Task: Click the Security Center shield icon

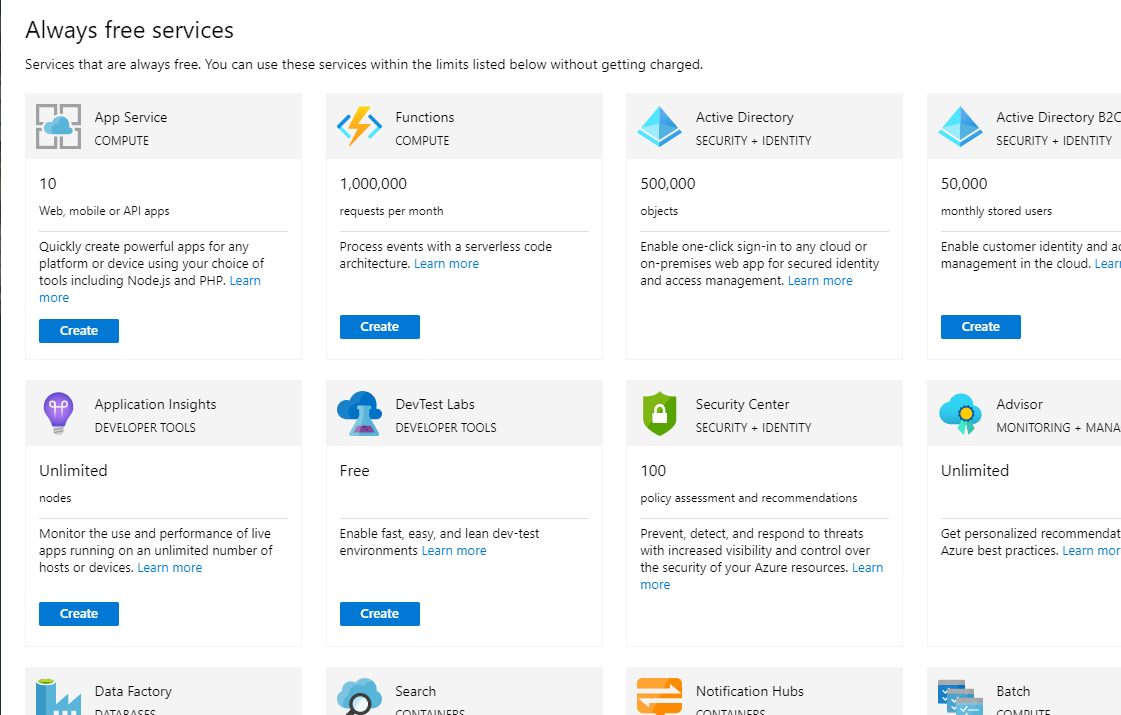Action: click(x=659, y=413)
